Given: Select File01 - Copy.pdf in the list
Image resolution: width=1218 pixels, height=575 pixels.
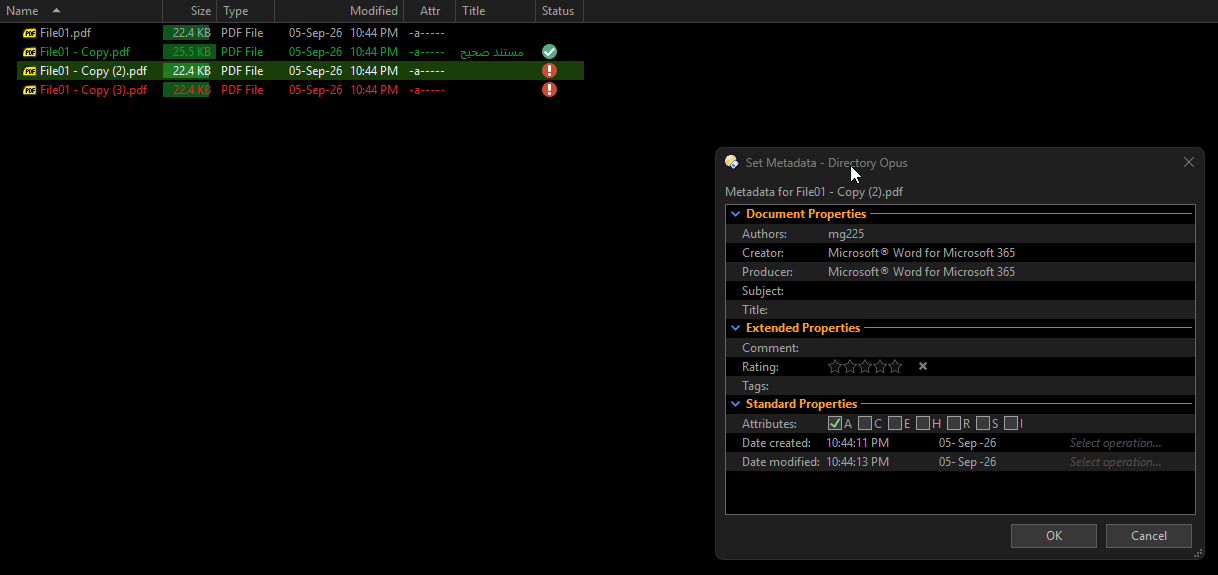Looking at the screenshot, I should [85, 52].
